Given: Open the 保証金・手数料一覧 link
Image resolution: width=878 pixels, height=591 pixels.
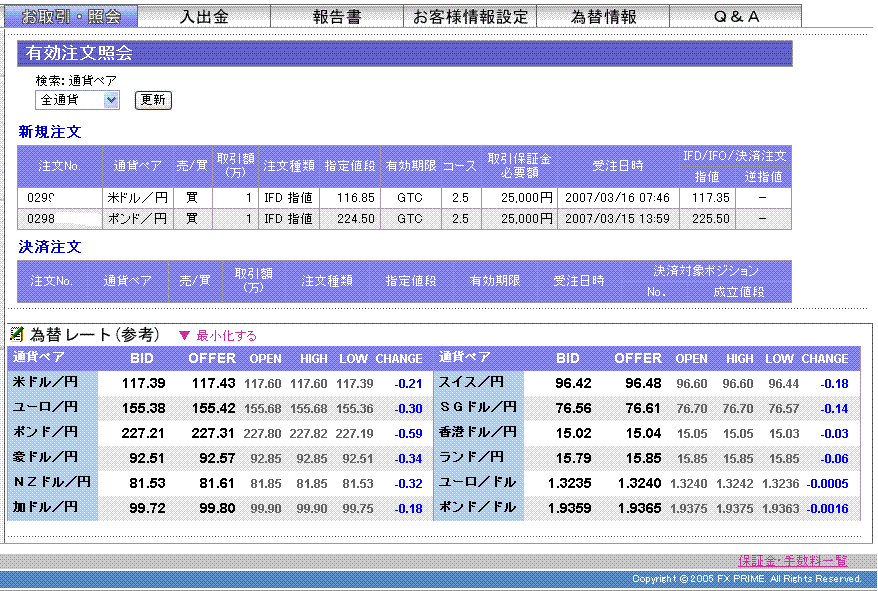Looking at the screenshot, I should 792,561.
